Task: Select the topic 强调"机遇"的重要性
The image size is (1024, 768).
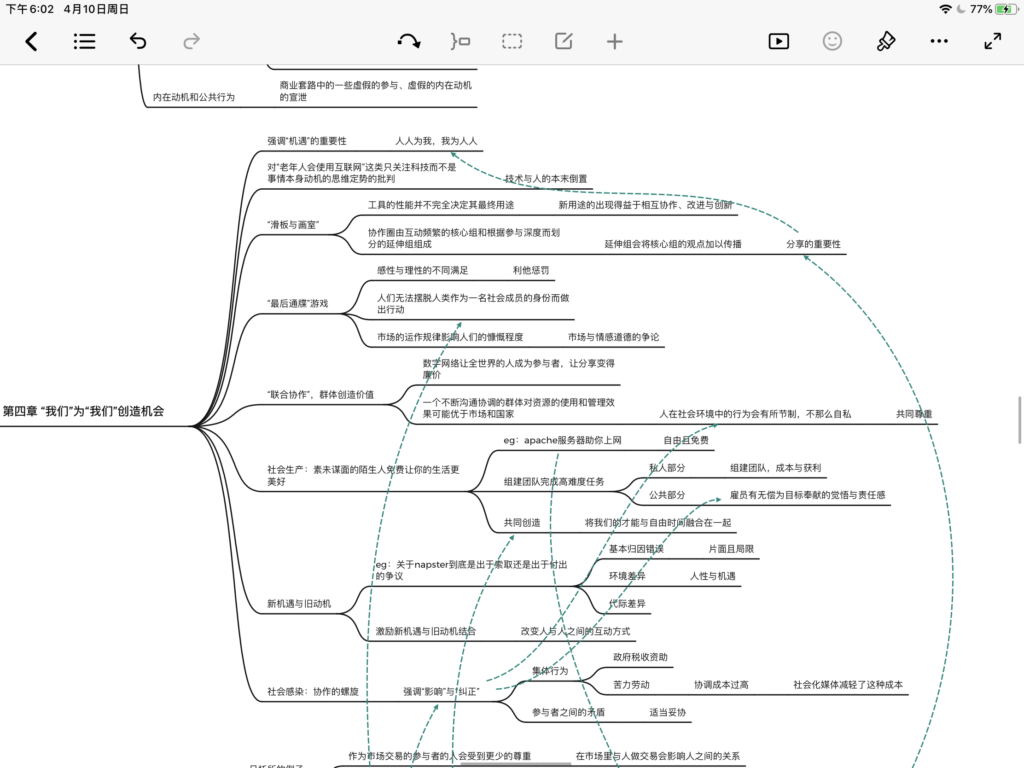Action: (x=307, y=141)
